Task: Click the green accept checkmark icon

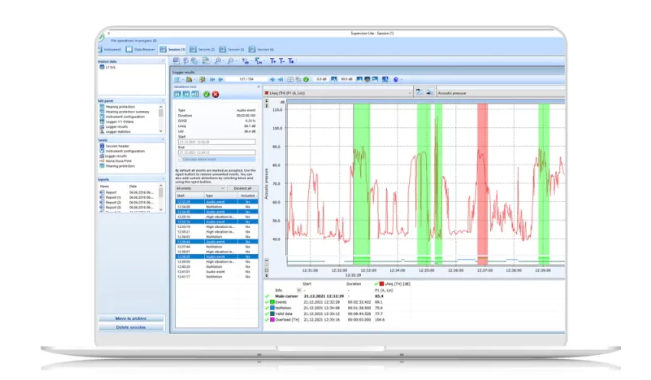Action: coord(206,94)
